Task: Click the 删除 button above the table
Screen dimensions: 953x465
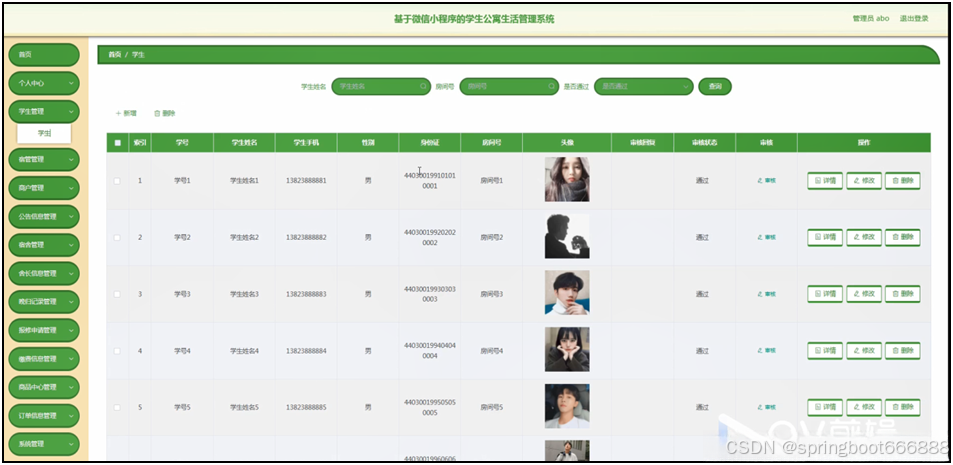Action: pos(165,113)
